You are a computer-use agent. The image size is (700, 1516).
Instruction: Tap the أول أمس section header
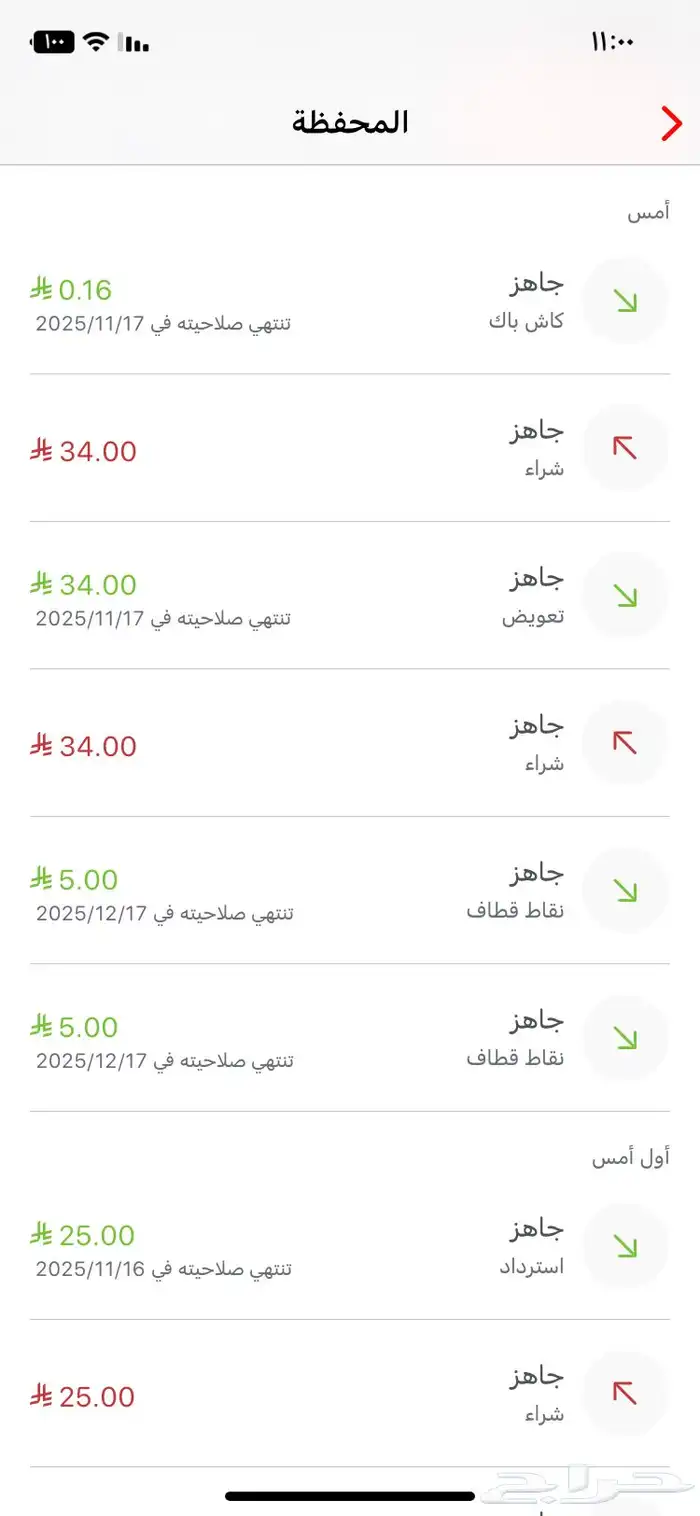point(630,1158)
